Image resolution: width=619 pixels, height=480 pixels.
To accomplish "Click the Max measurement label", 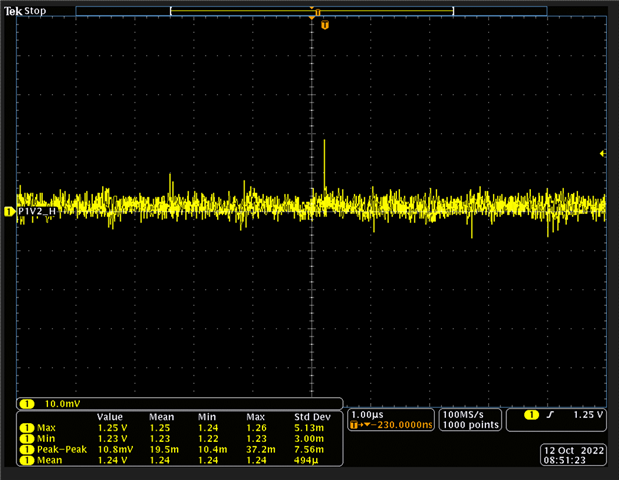I will click(x=46, y=428).
